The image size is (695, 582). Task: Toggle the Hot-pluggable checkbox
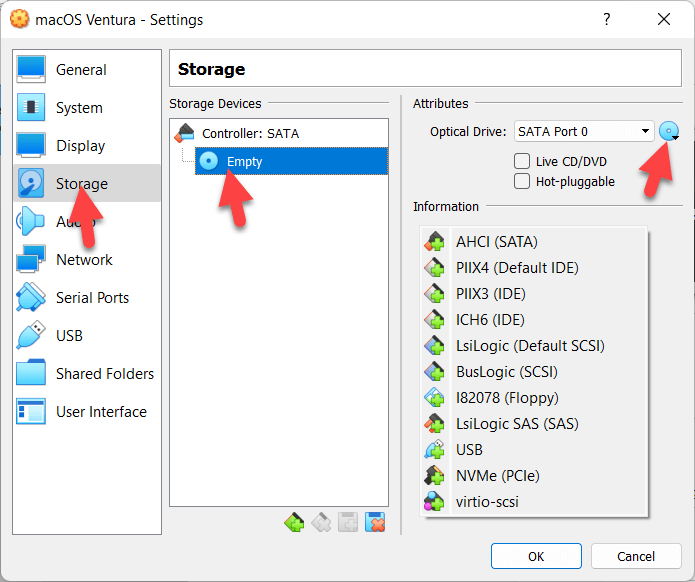tap(522, 181)
